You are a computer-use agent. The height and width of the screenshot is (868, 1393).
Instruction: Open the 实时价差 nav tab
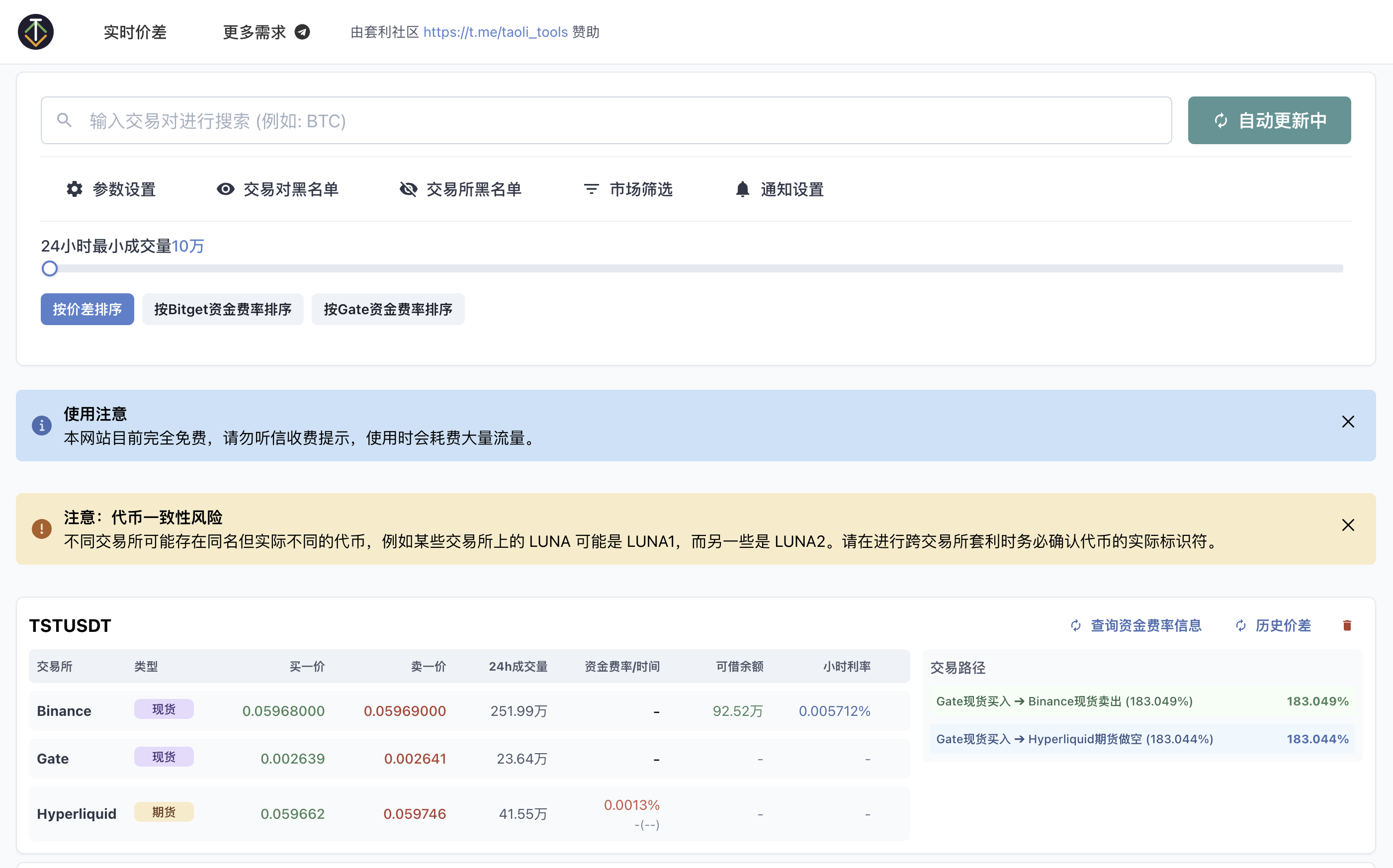135,32
